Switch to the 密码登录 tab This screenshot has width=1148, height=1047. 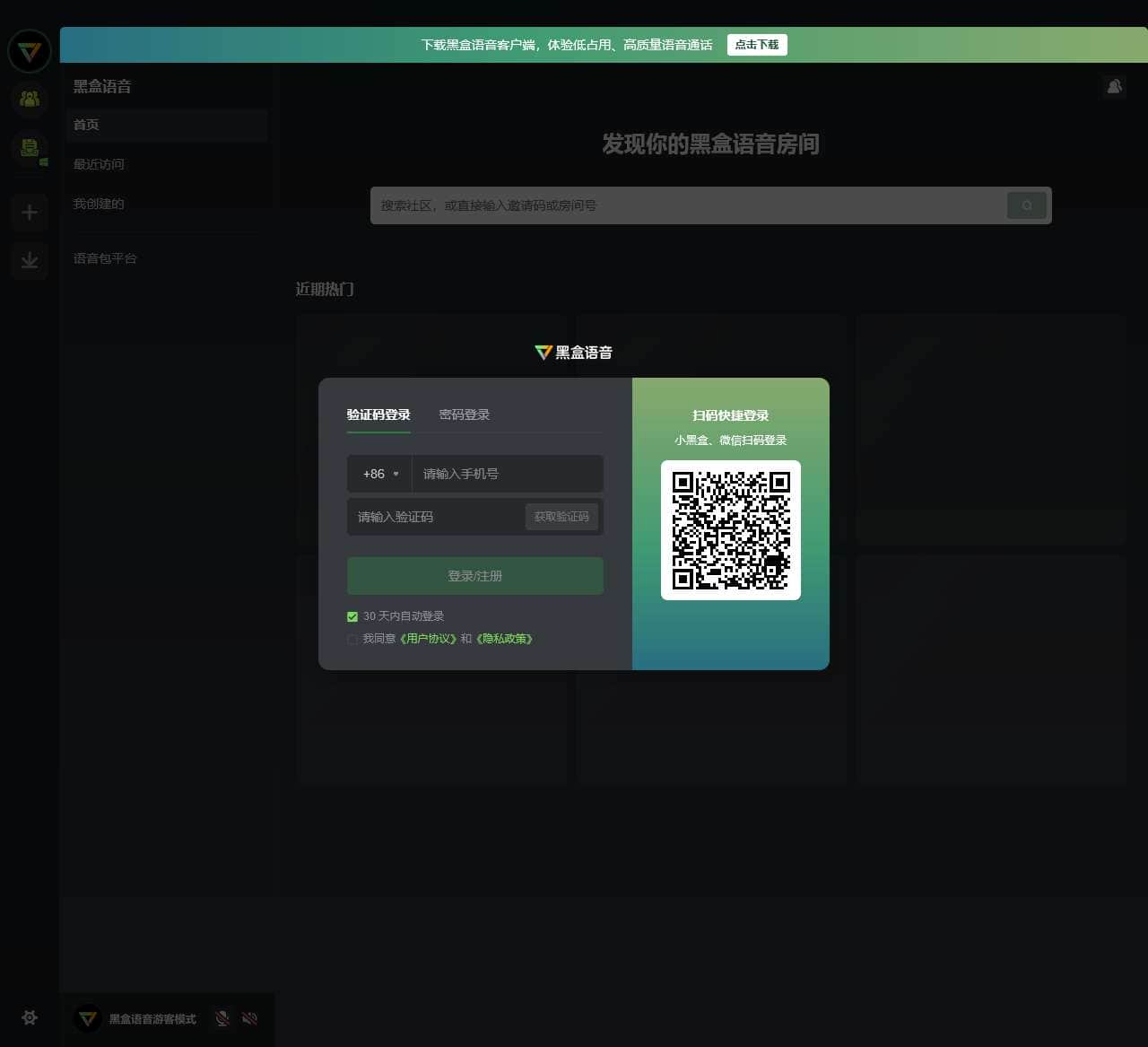[x=464, y=414]
